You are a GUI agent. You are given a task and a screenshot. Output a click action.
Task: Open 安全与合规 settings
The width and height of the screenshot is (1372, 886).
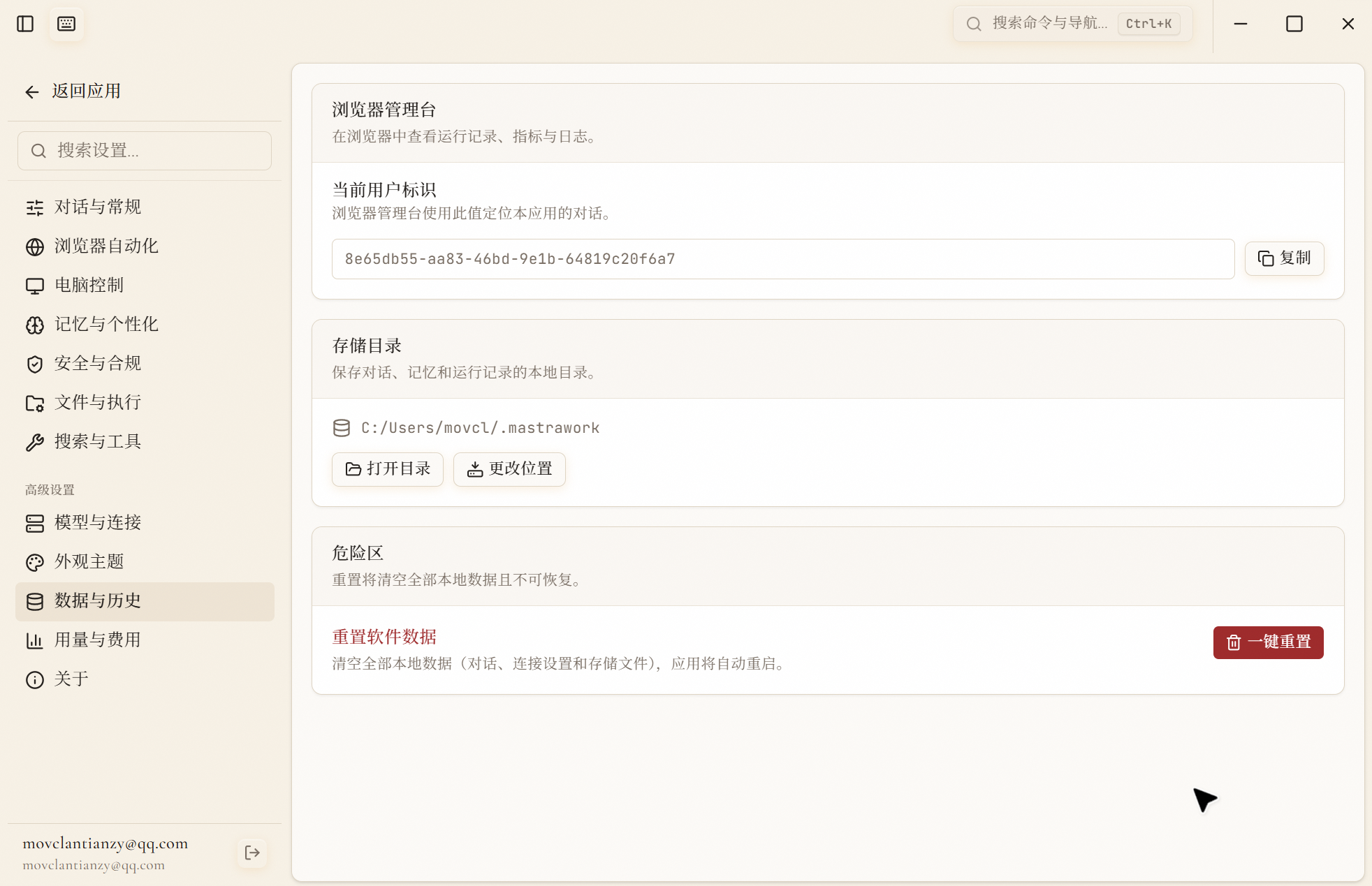point(145,364)
